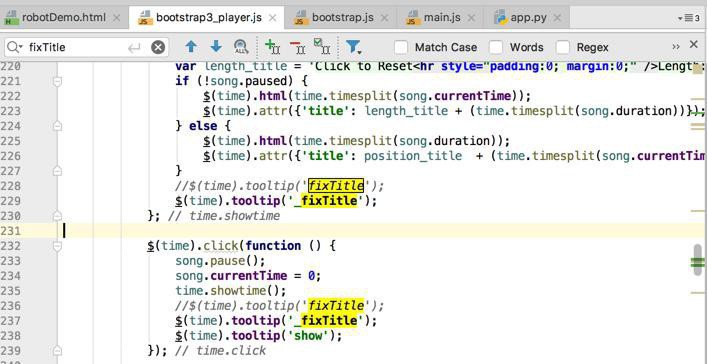This screenshot has width=707, height=364.
Task: Close the bootstrap3_player.js tab
Action: coord(272,18)
